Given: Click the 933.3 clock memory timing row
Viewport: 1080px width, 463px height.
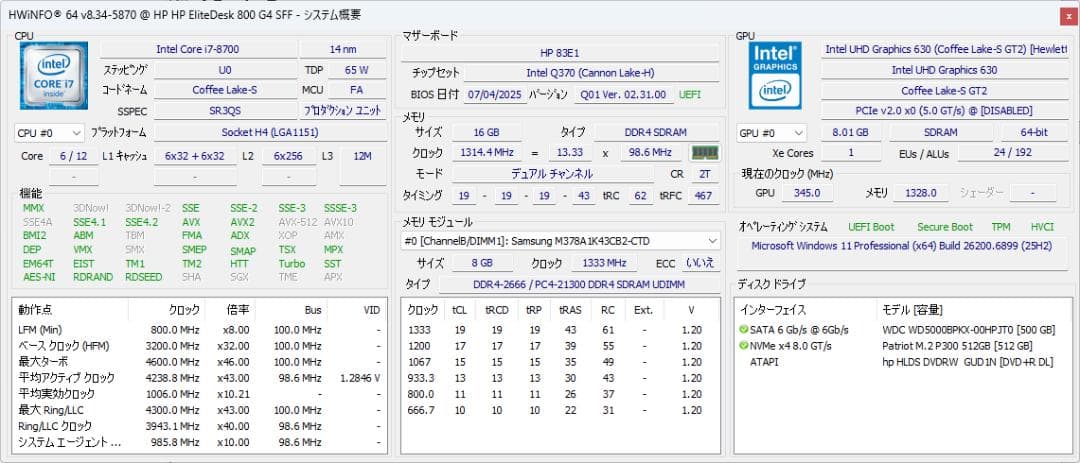Looking at the screenshot, I should click(560, 378).
